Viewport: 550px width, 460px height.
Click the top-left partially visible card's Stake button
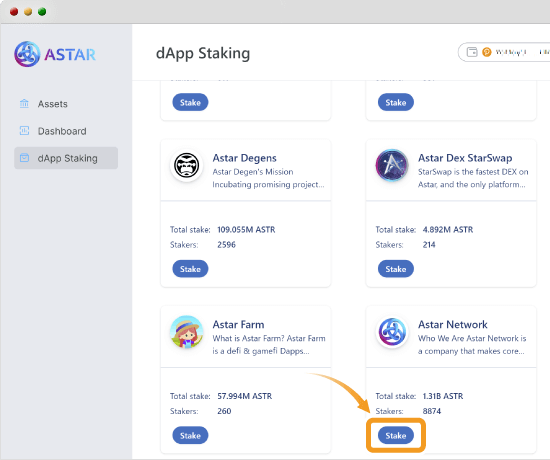[190, 102]
